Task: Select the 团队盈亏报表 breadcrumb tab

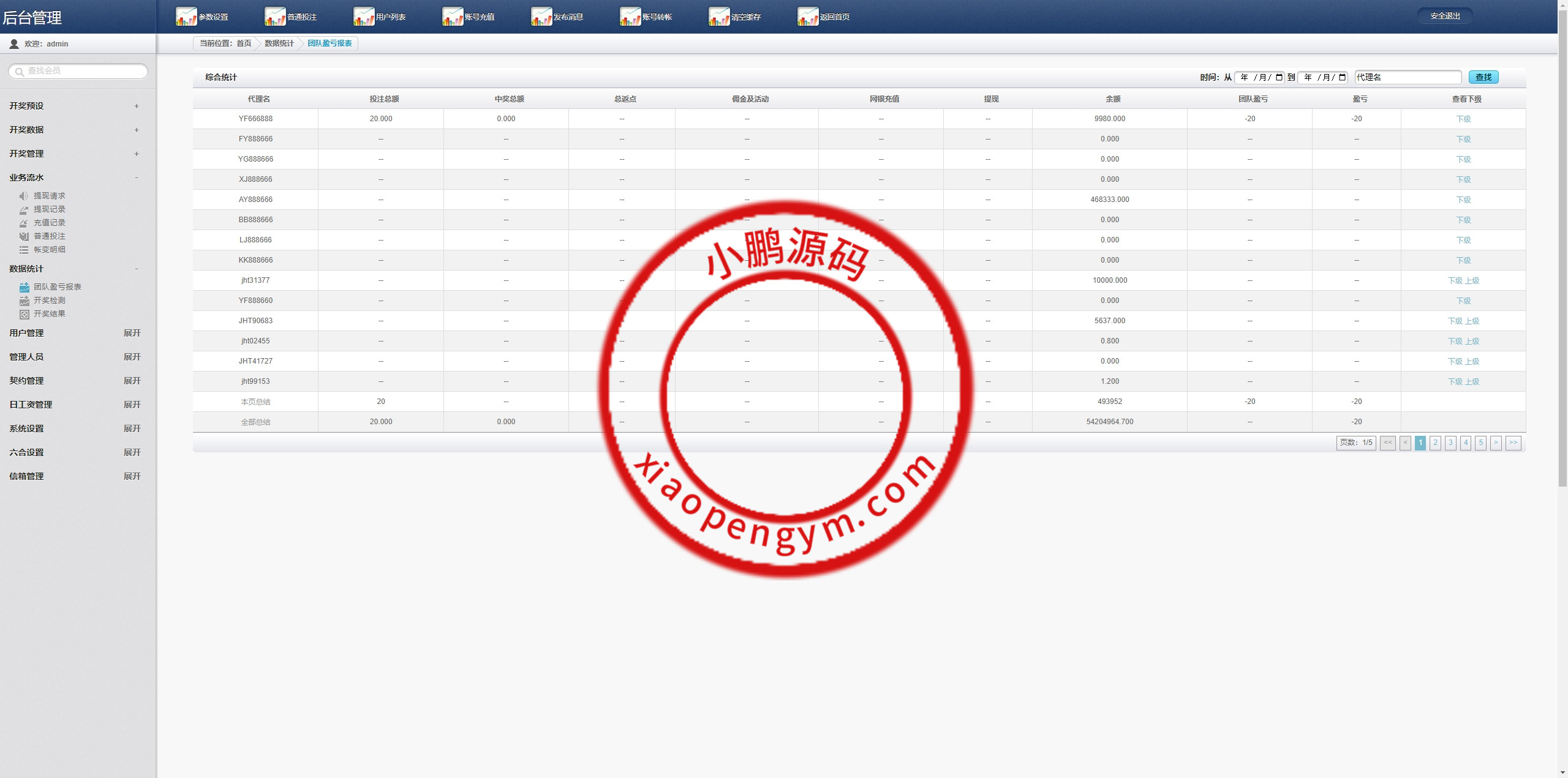Action: coord(330,43)
